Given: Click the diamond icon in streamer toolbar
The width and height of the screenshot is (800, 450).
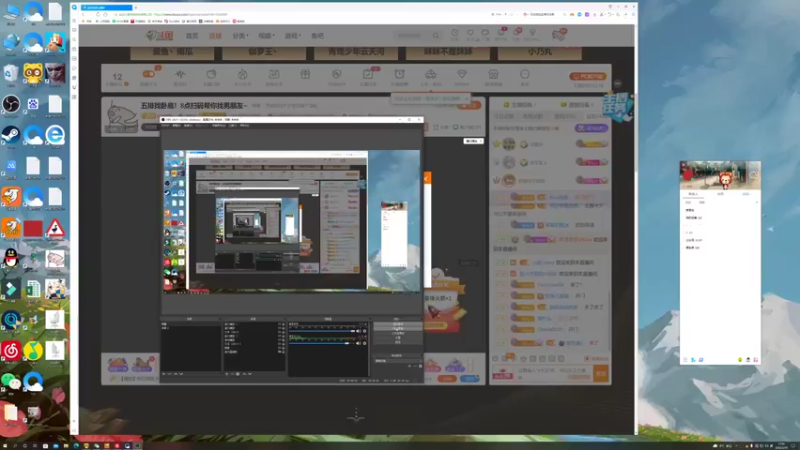Looking at the screenshot, I should click(x=462, y=74).
